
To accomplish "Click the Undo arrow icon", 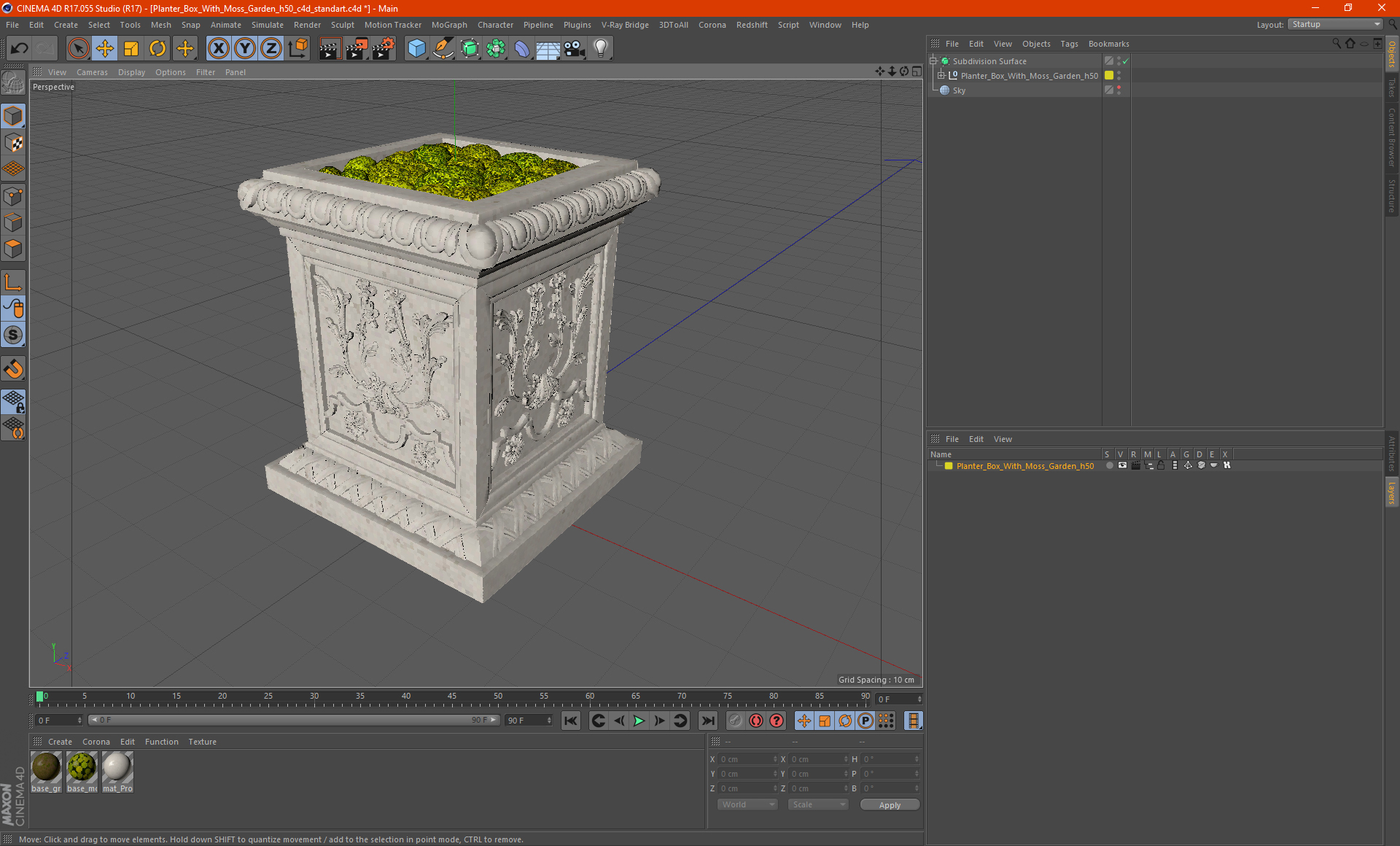I will pos(20,49).
